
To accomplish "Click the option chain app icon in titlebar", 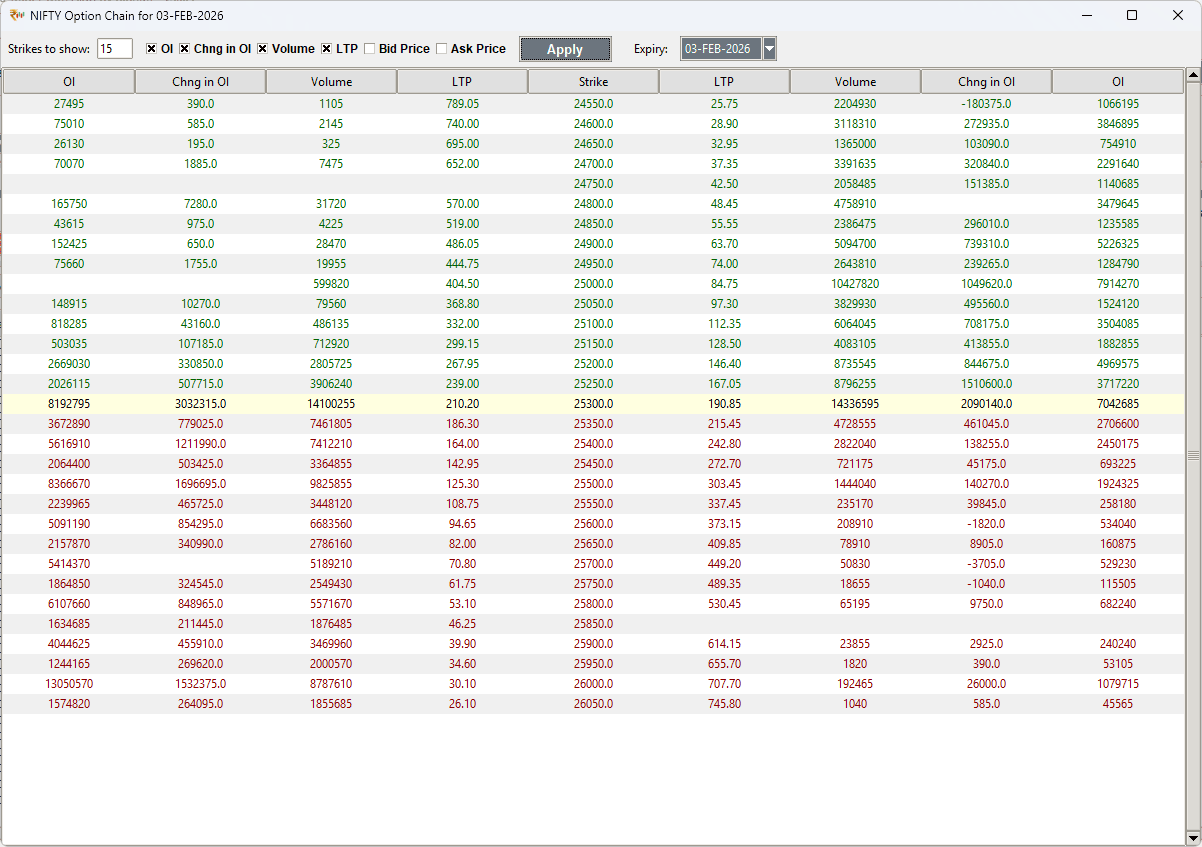I will [18, 16].
